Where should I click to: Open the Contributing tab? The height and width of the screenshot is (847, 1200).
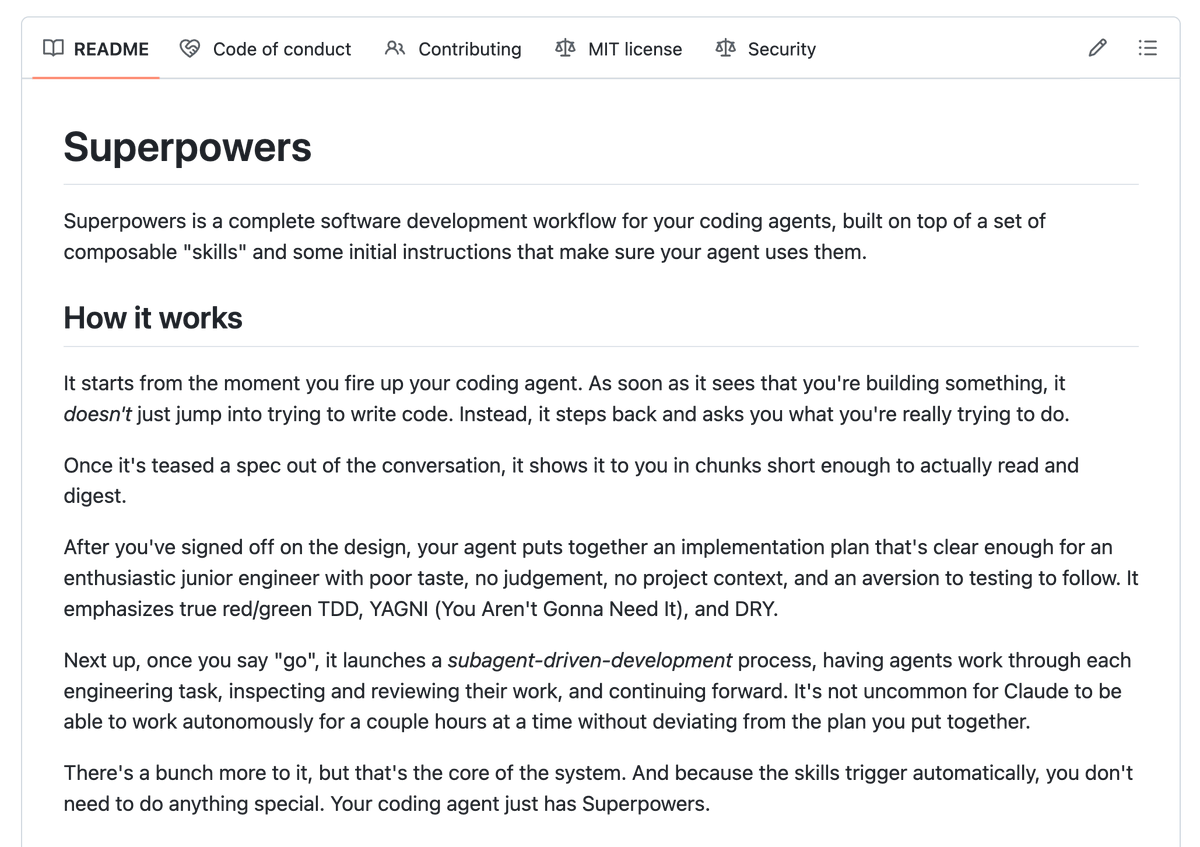click(x=453, y=49)
